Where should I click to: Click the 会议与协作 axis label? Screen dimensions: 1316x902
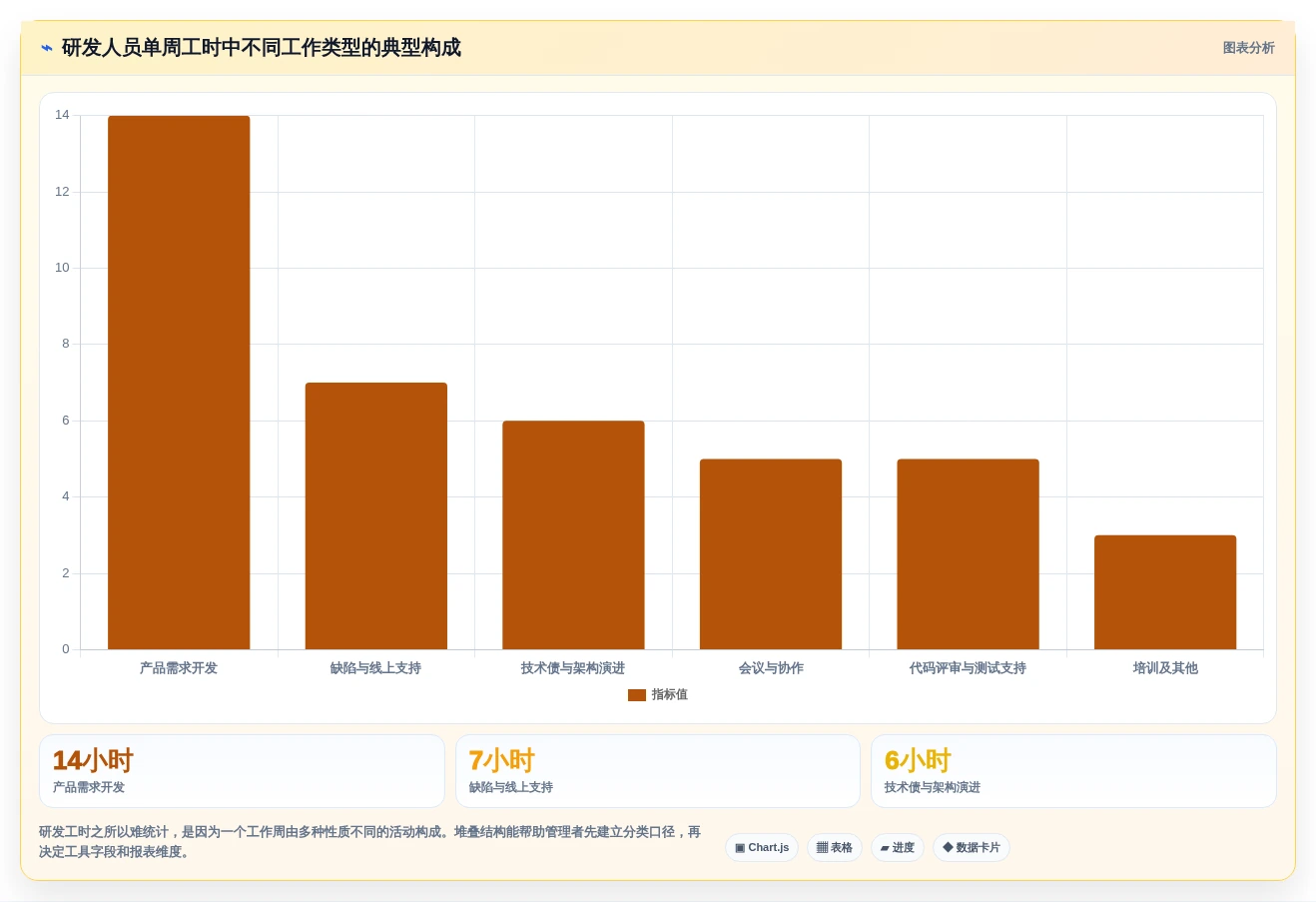coord(771,668)
